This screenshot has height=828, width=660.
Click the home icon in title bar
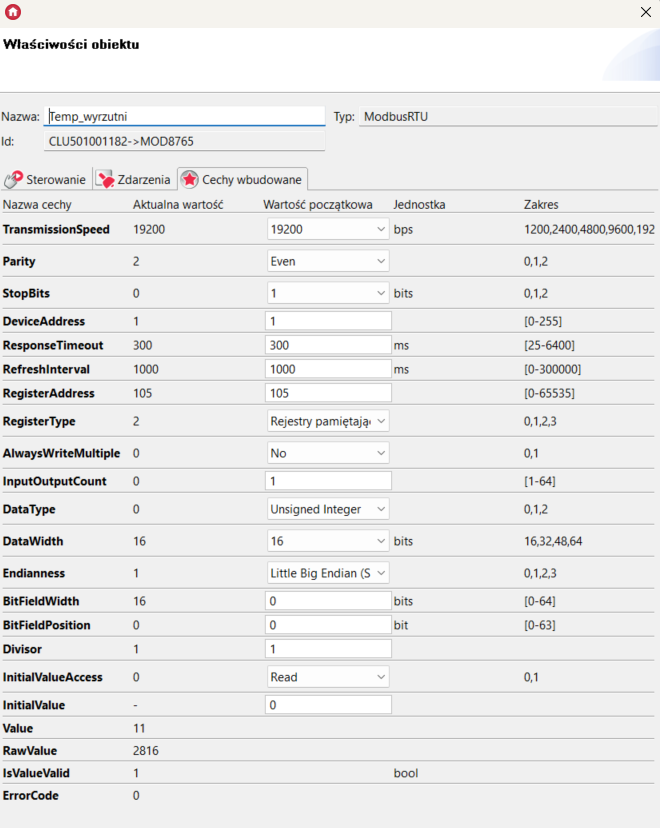pyautogui.click(x=12, y=13)
